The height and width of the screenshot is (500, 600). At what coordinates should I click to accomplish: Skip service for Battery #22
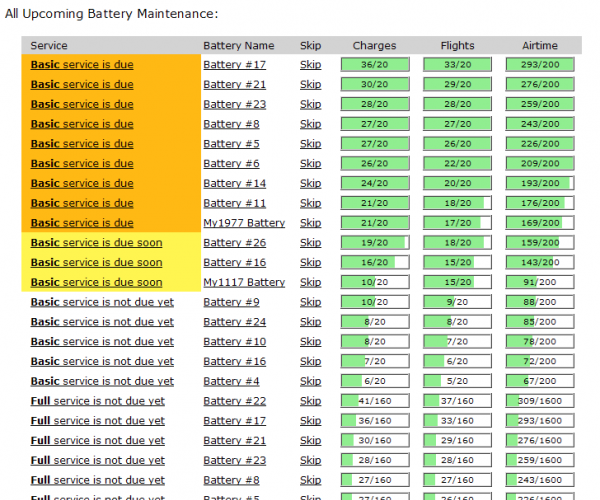pyautogui.click(x=310, y=401)
